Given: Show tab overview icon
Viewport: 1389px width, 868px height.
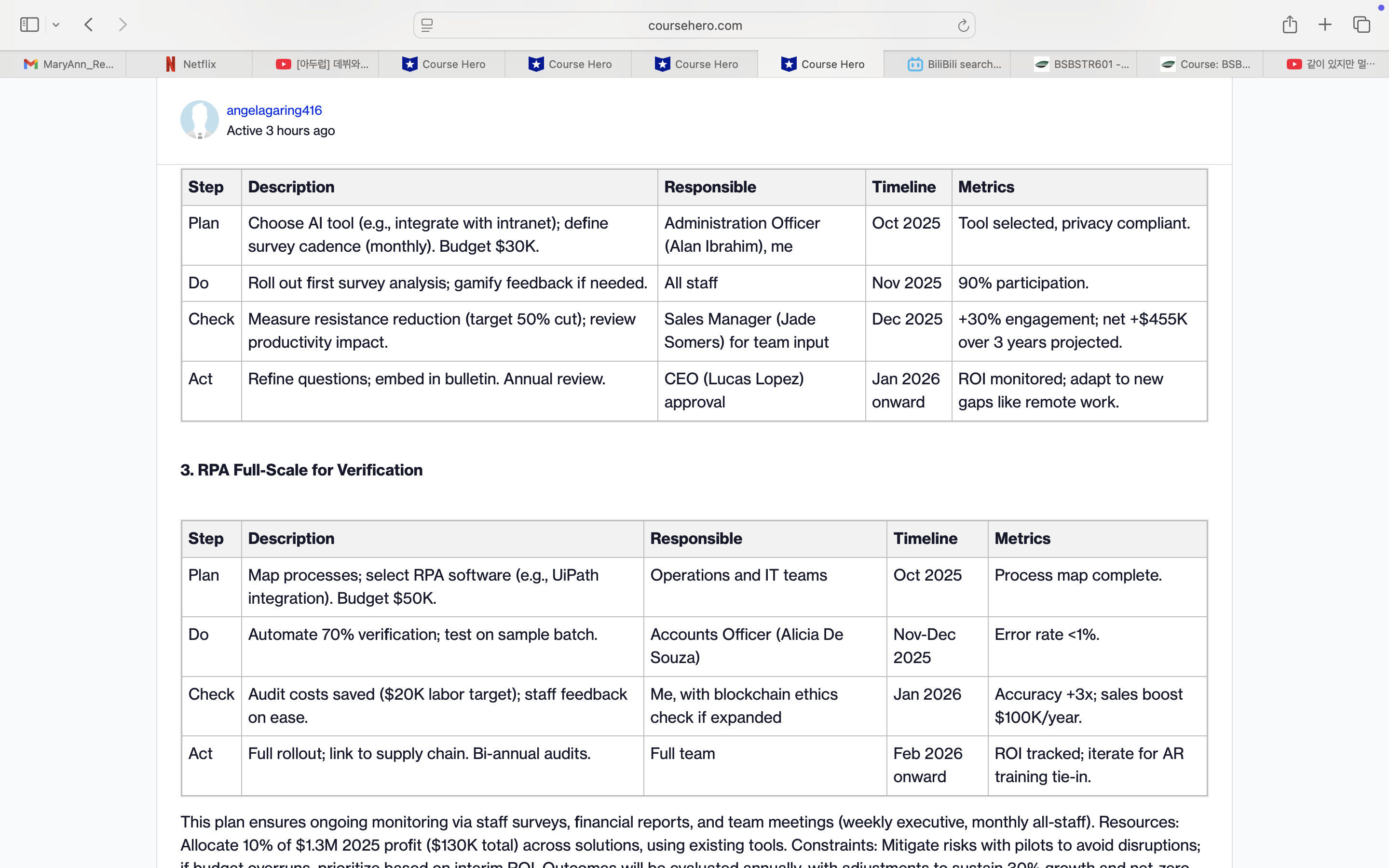Looking at the screenshot, I should 1361,25.
